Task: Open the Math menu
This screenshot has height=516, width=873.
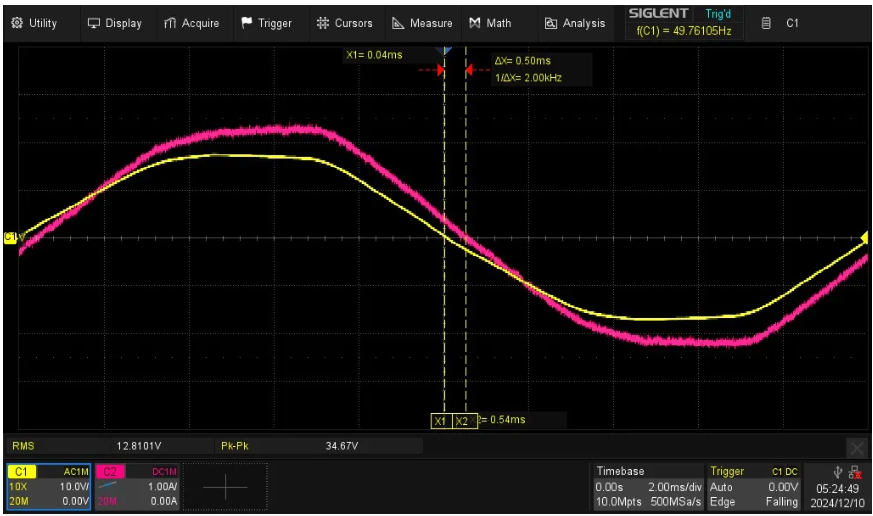Action: [x=491, y=23]
